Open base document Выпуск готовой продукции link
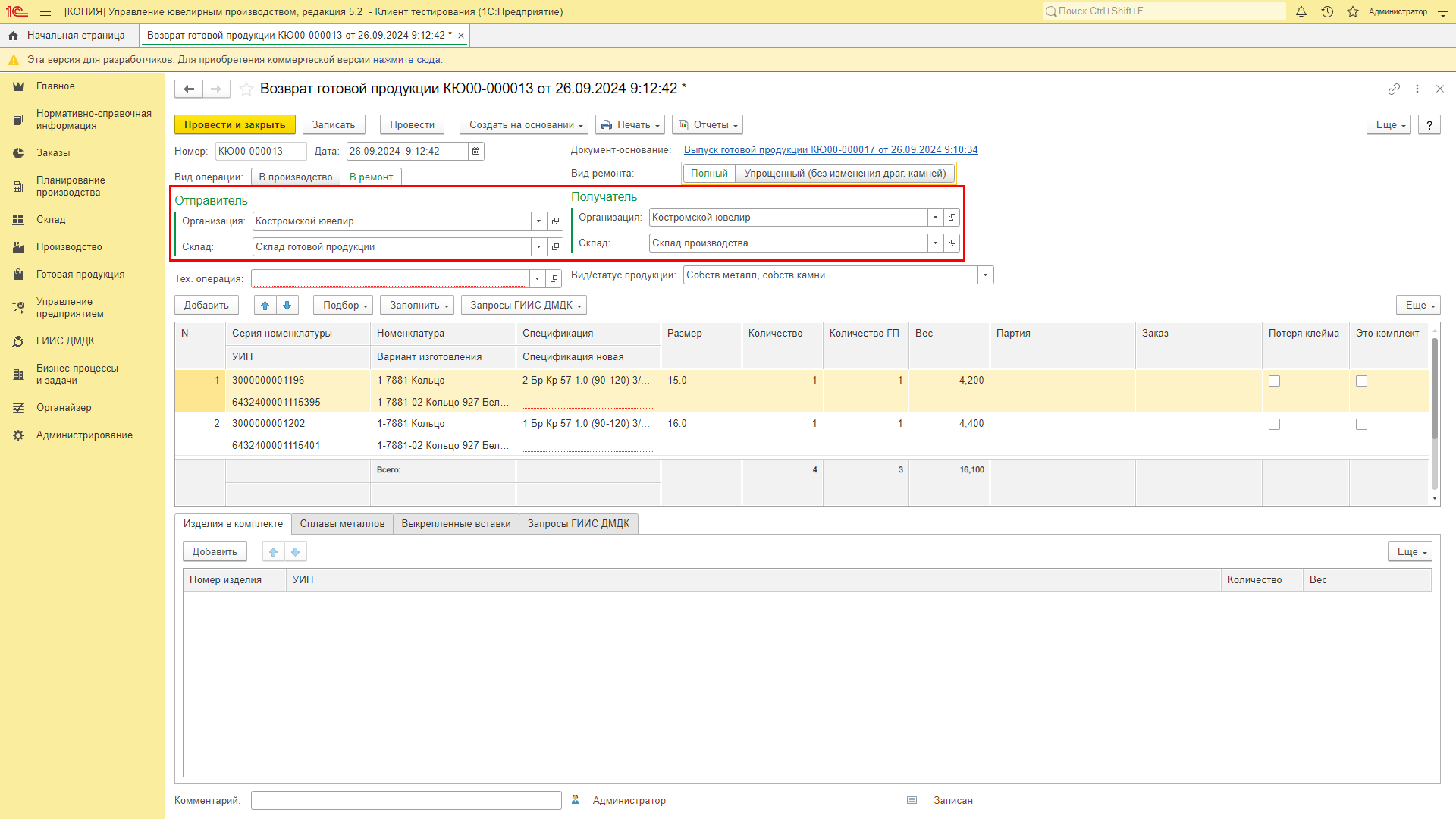This screenshot has width=1456, height=819. pos(830,150)
